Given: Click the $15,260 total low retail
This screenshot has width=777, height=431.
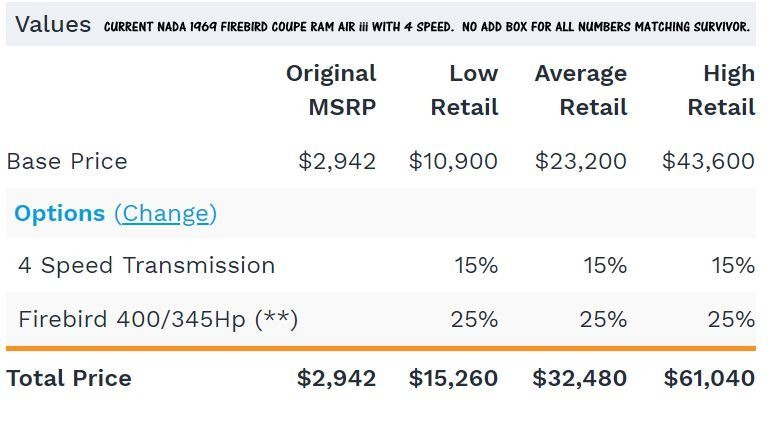Looking at the screenshot, I should pos(453,378).
